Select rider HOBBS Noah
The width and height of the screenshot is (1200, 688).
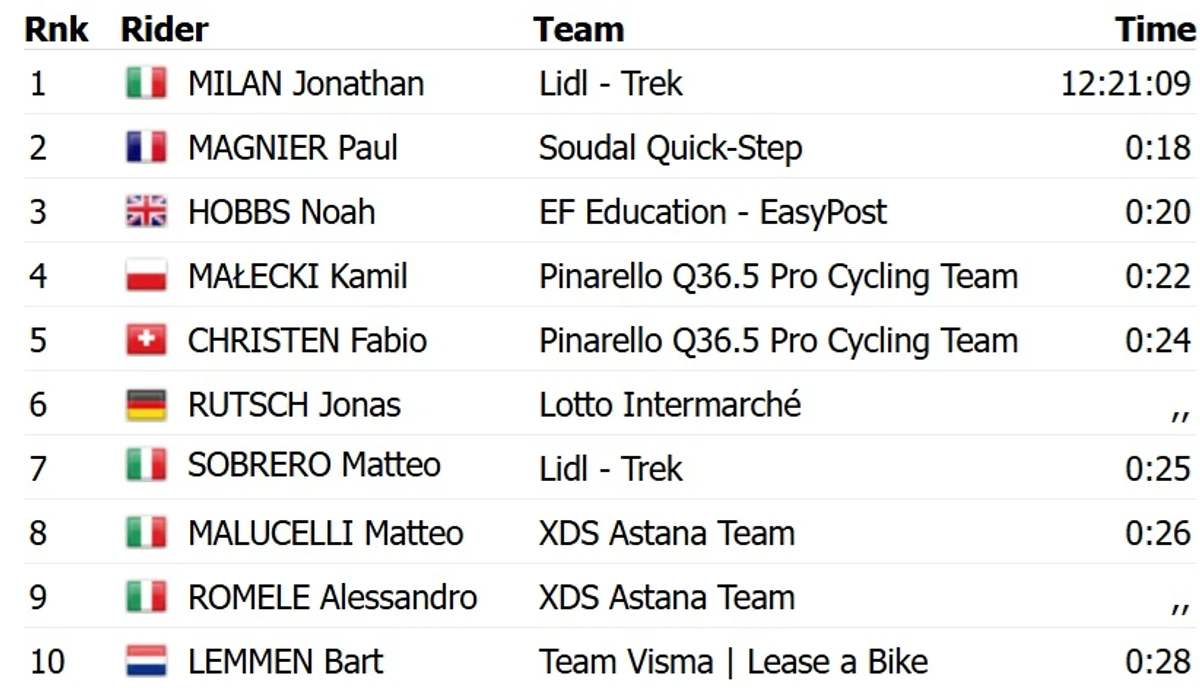(x=282, y=212)
